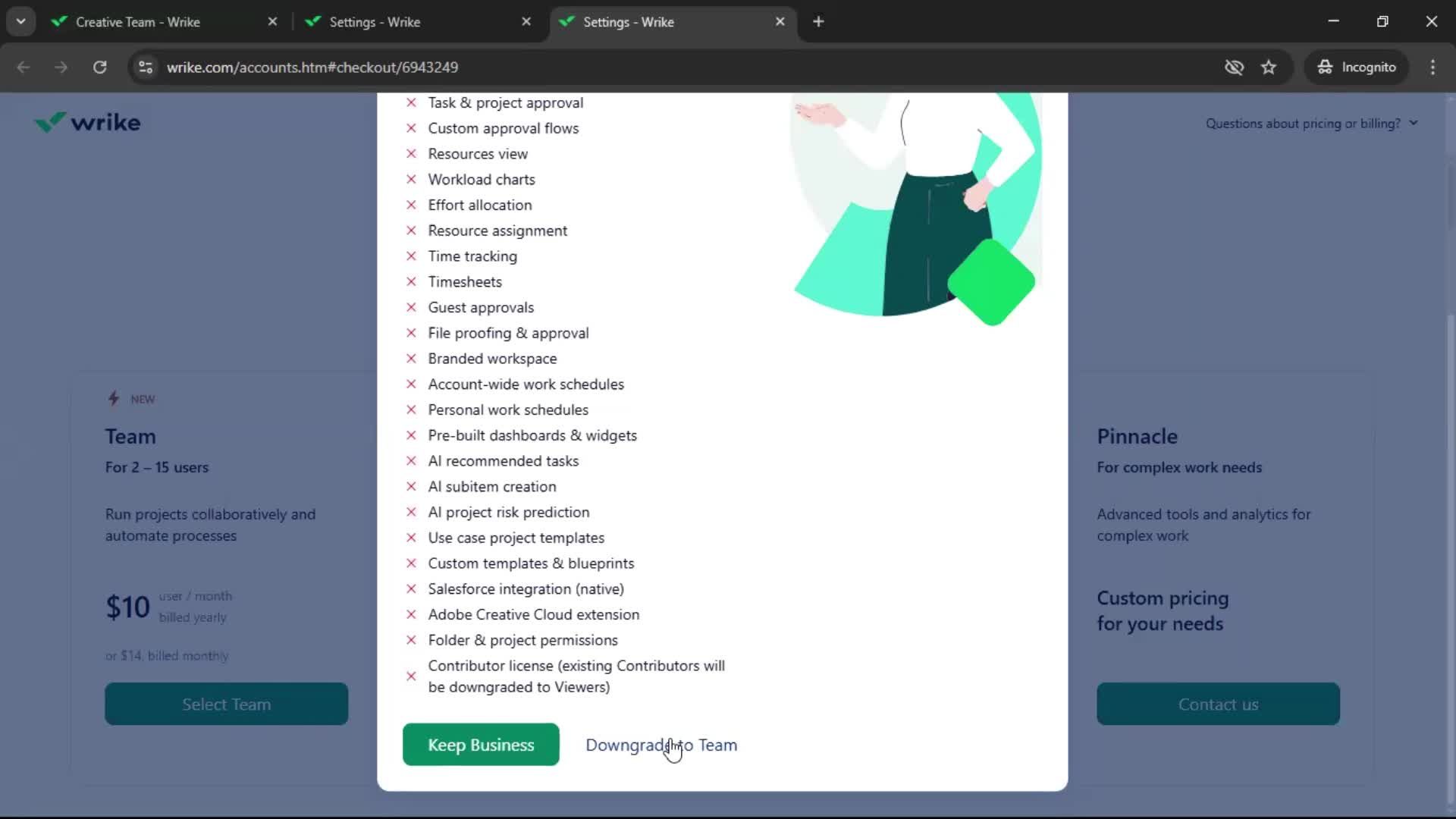Close the Creative Team - Wrike tab
The image size is (1456, 819).
point(272,22)
